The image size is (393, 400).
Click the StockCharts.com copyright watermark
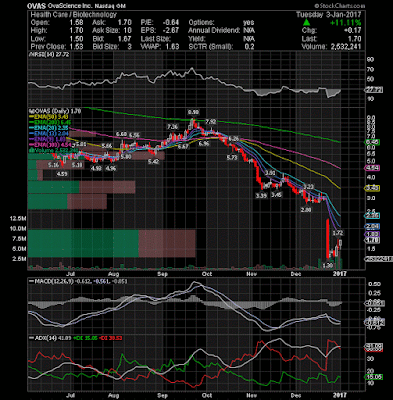pyautogui.click(x=339, y=6)
